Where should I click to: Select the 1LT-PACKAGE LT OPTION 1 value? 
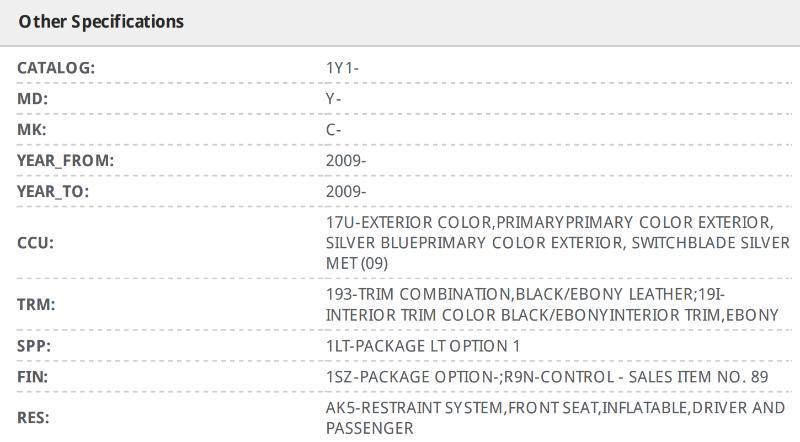[423, 346]
